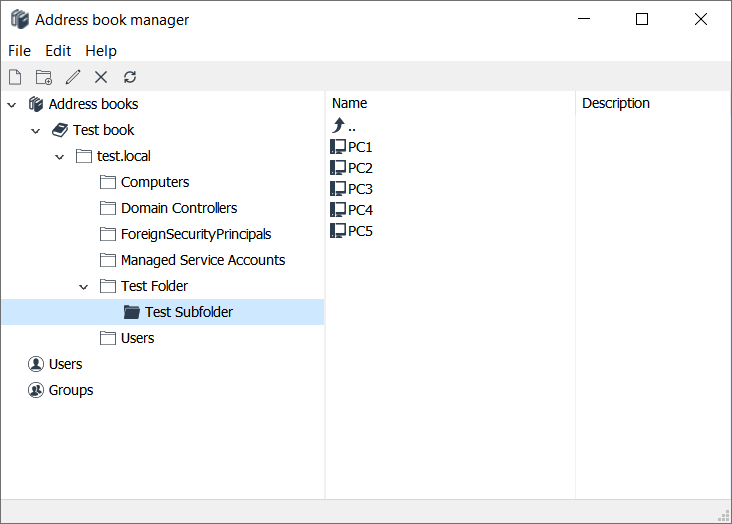Viewport: 732px width, 524px height.
Task: Sort by the Name column header
Action: point(350,103)
